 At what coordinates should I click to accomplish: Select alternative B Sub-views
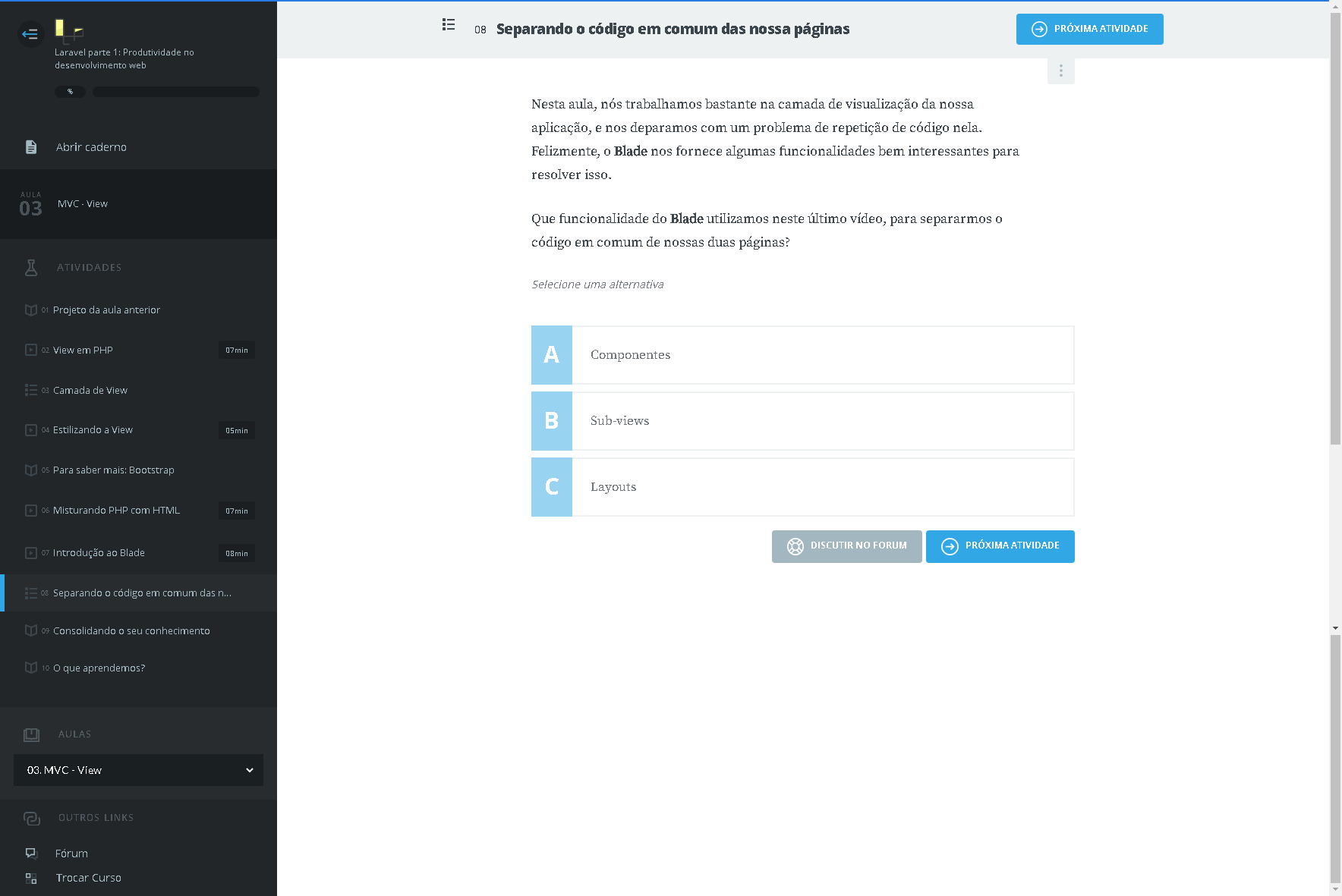tap(802, 421)
